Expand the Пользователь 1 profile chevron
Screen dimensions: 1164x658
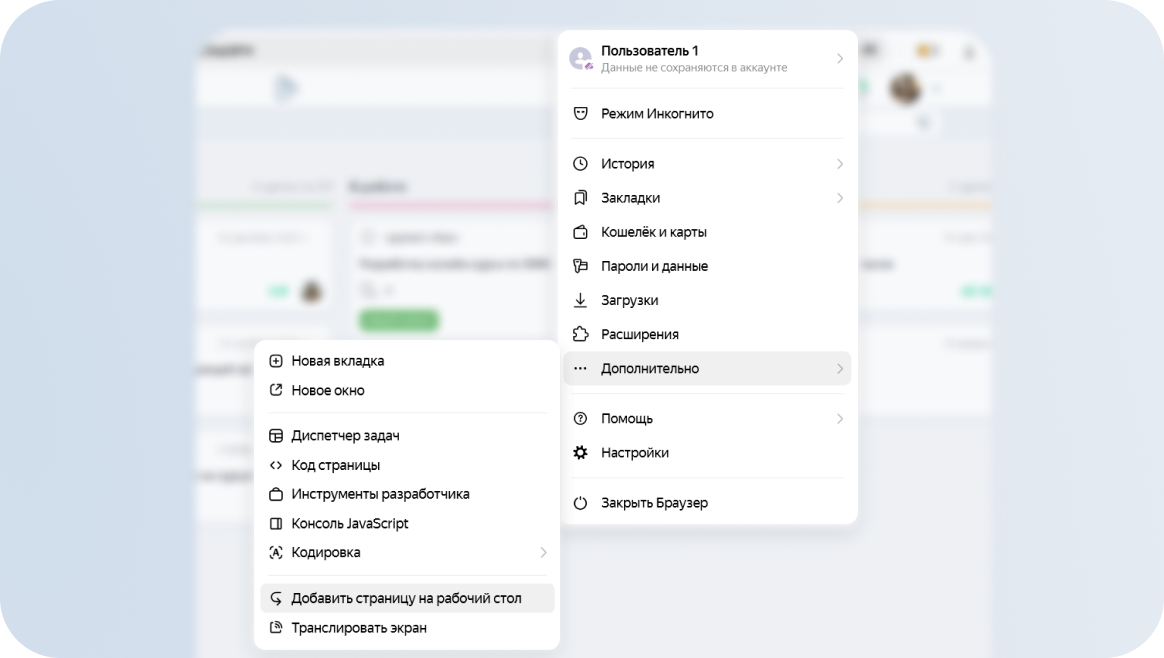coord(840,58)
